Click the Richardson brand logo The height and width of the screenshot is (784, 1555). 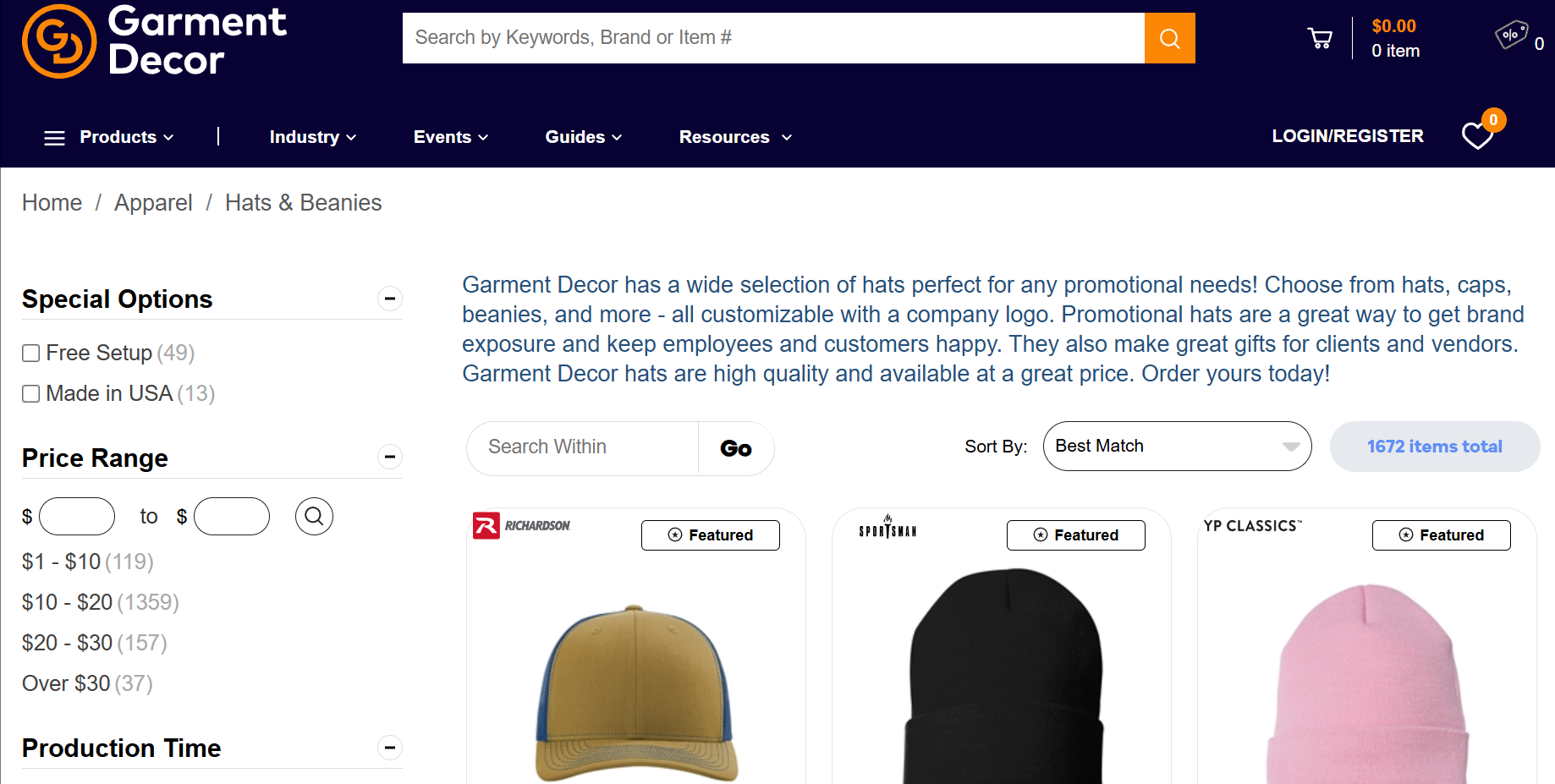[x=522, y=525]
